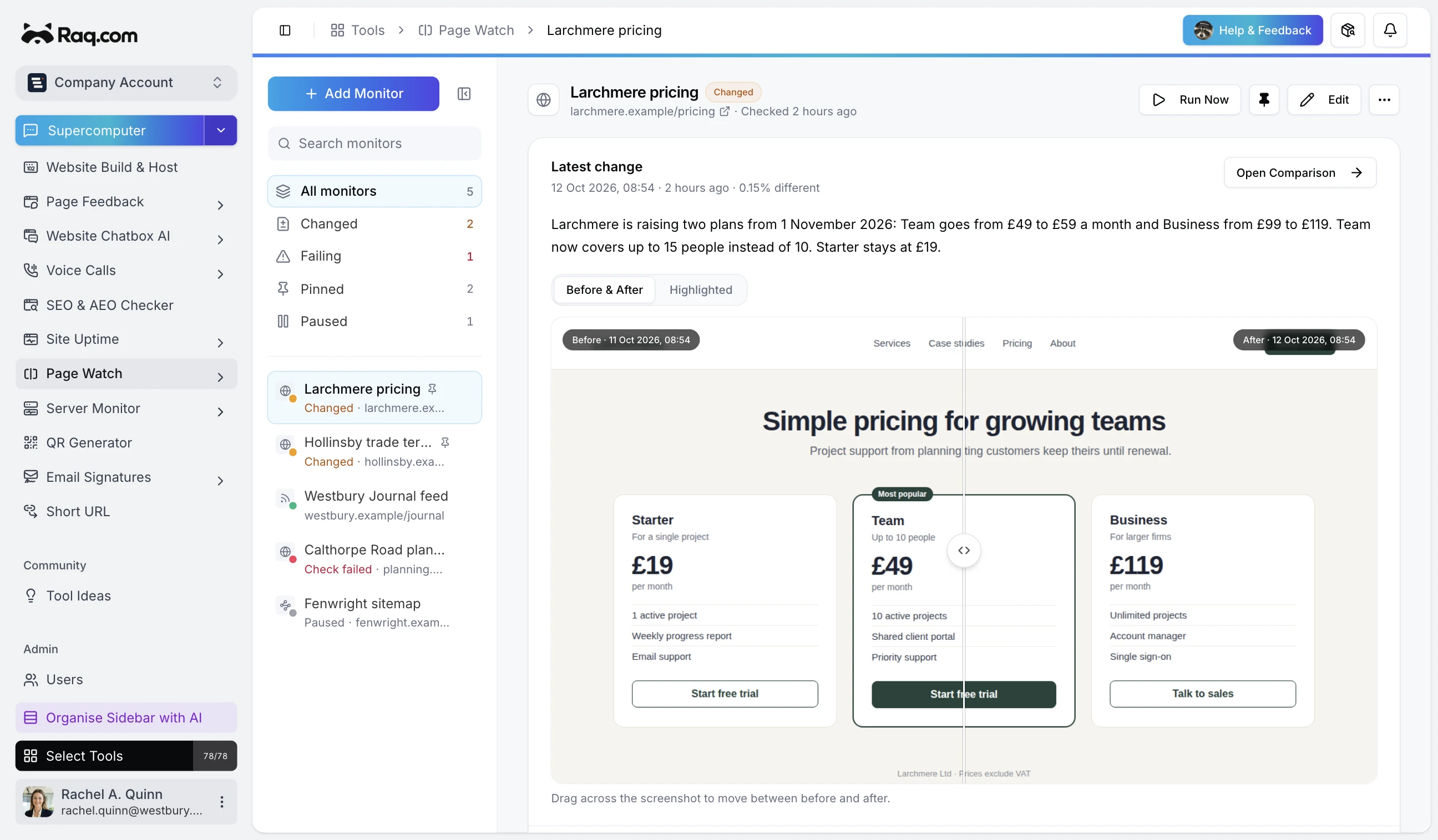This screenshot has width=1438, height=840.
Task: Filter monitors by Failing
Action: 374,256
